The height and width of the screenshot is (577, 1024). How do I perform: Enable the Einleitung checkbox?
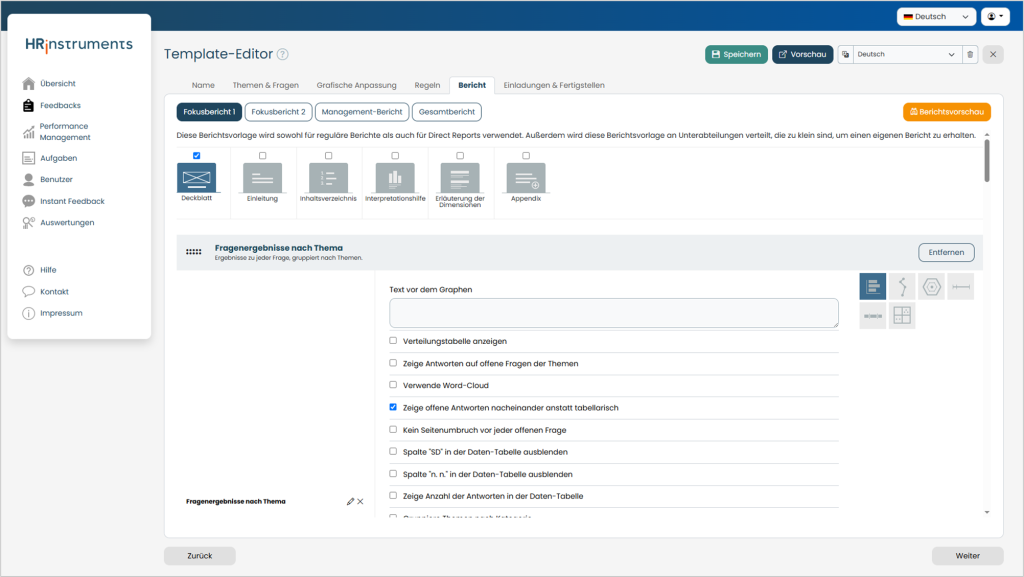(x=263, y=155)
